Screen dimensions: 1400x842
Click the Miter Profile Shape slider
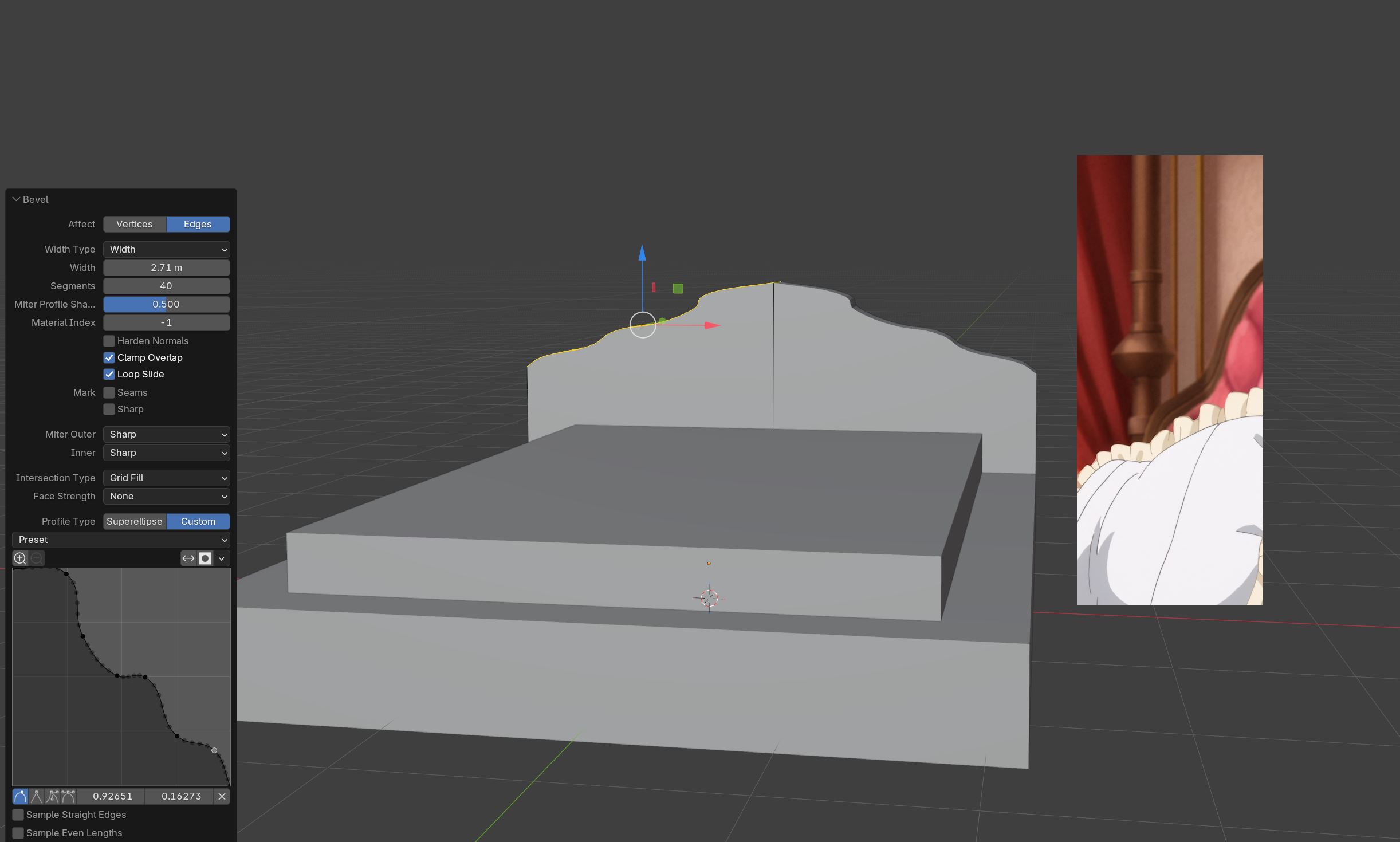[166, 304]
